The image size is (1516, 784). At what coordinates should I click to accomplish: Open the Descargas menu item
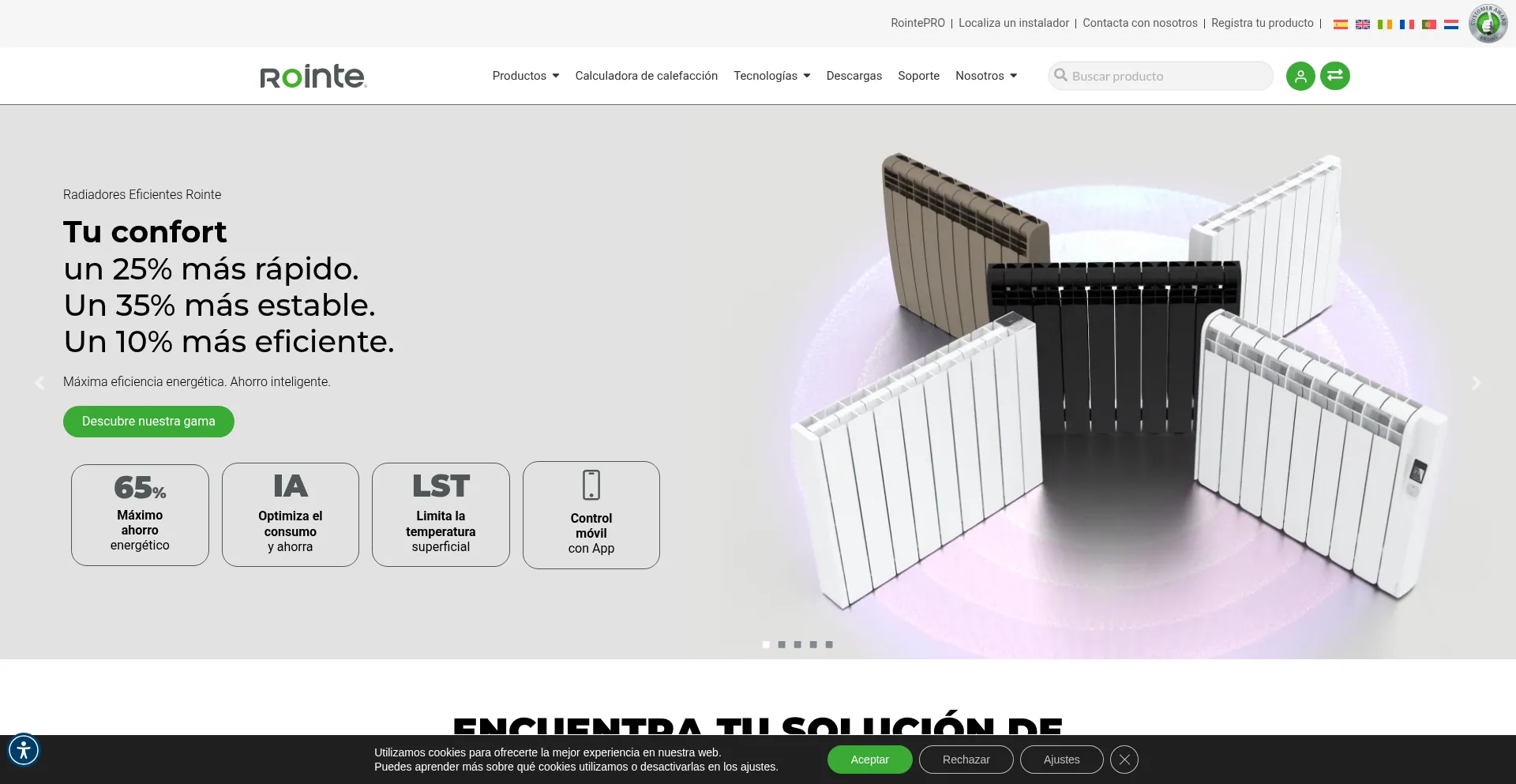click(854, 76)
